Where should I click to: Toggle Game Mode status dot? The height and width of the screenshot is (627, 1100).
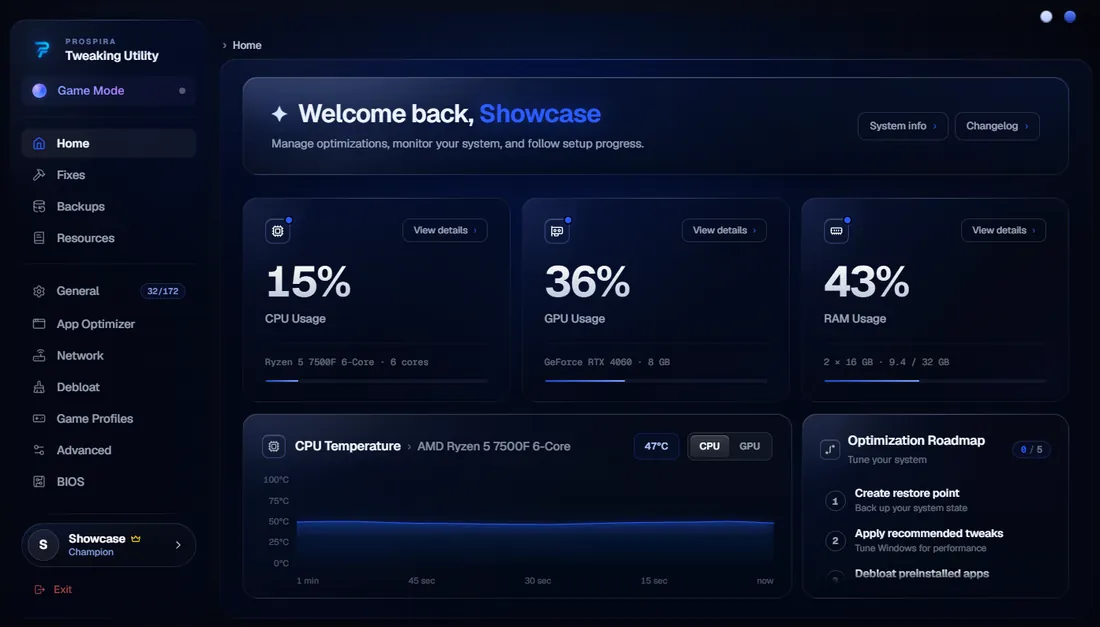tap(182, 90)
